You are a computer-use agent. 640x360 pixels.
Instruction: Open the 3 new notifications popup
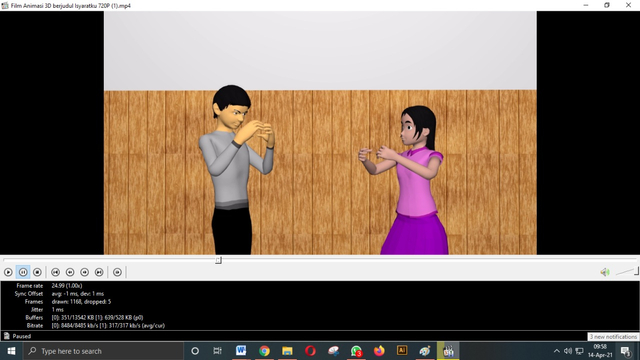click(613, 337)
